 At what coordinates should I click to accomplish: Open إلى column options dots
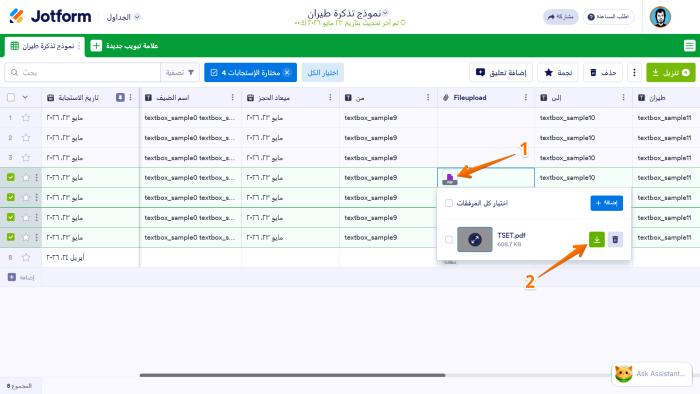pyautogui.click(x=623, y=97)
